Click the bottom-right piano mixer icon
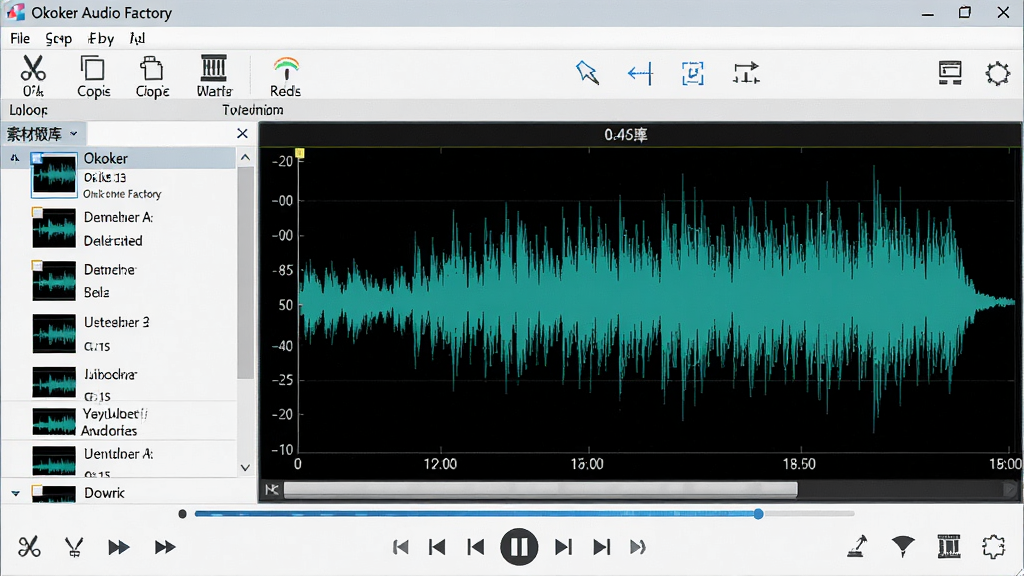 [x=949, y=546]
